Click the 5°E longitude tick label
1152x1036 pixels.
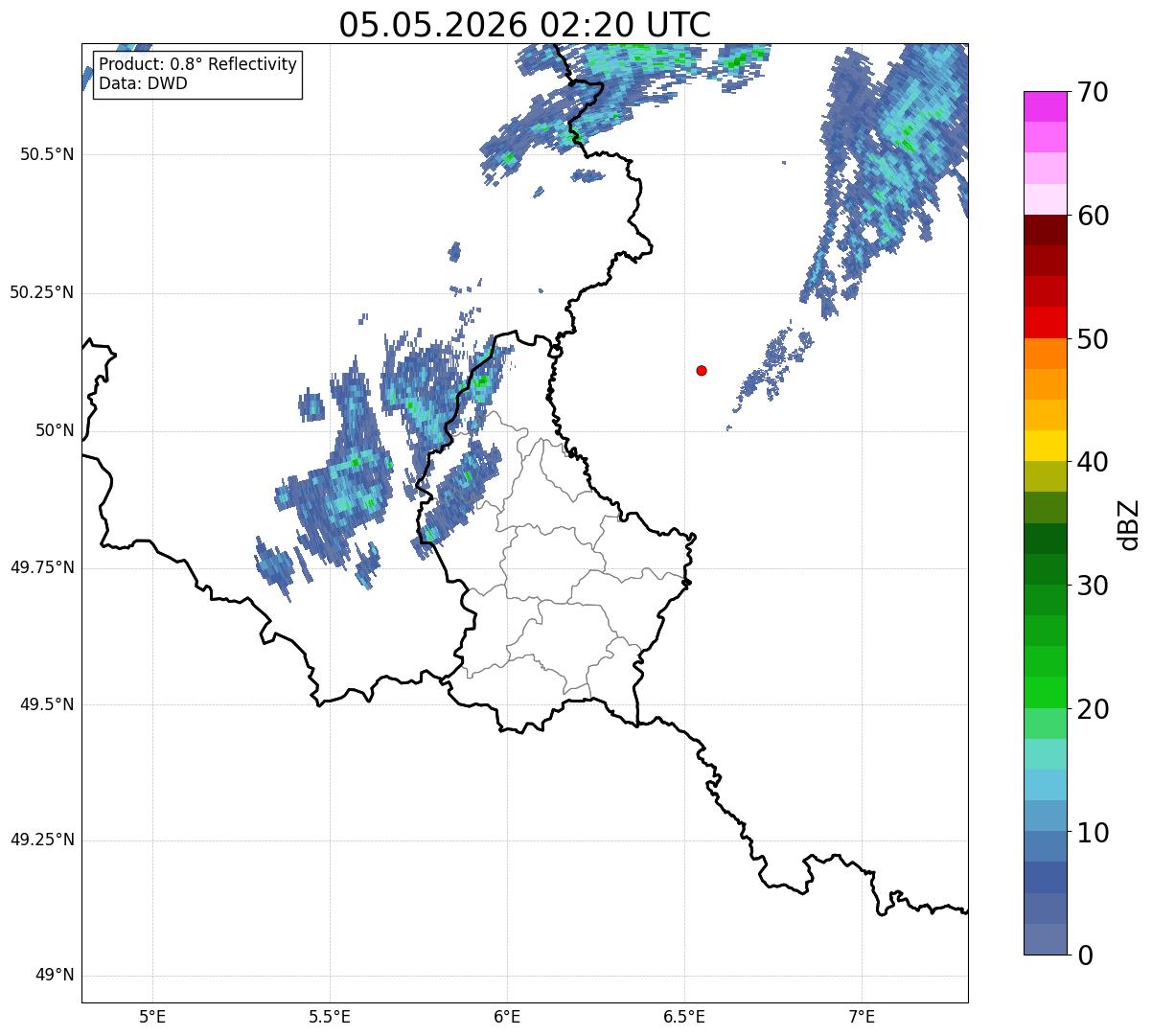click(x=152, y=1016)
